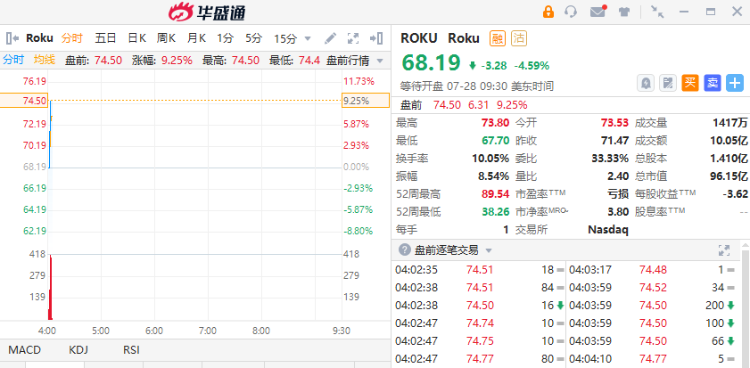The width and height of the screenshot is (750, 368).
Task: Click the 华盛通 logo
Action: pyautogui.click(x=207, y=12)
